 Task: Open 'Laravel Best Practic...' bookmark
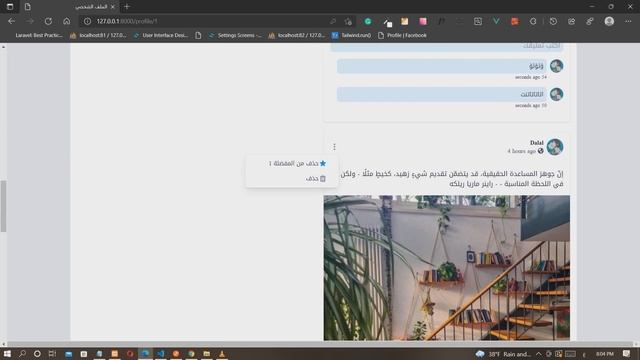click(x=39, y=36)
